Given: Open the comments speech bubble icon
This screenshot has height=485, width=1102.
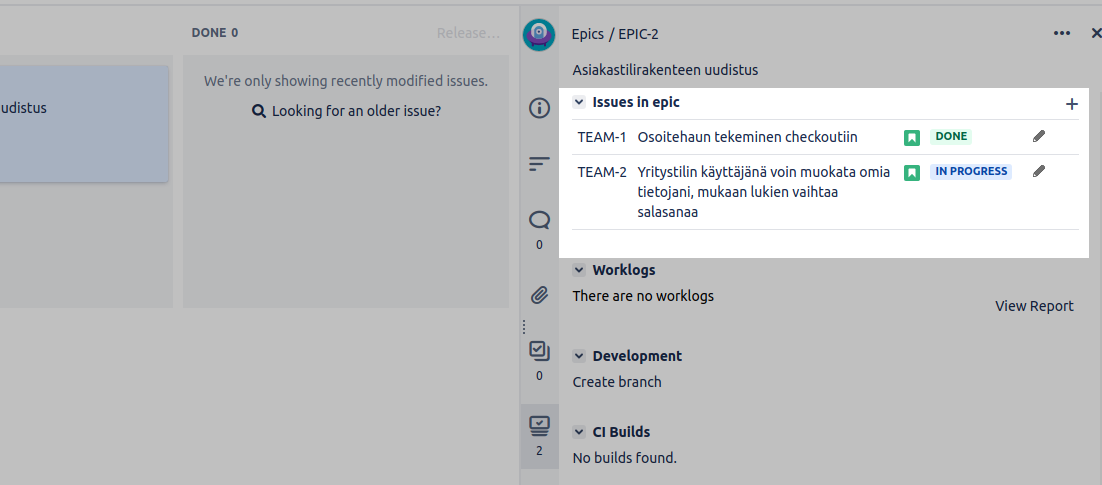Looking at the screenshot, I should 539,220.
